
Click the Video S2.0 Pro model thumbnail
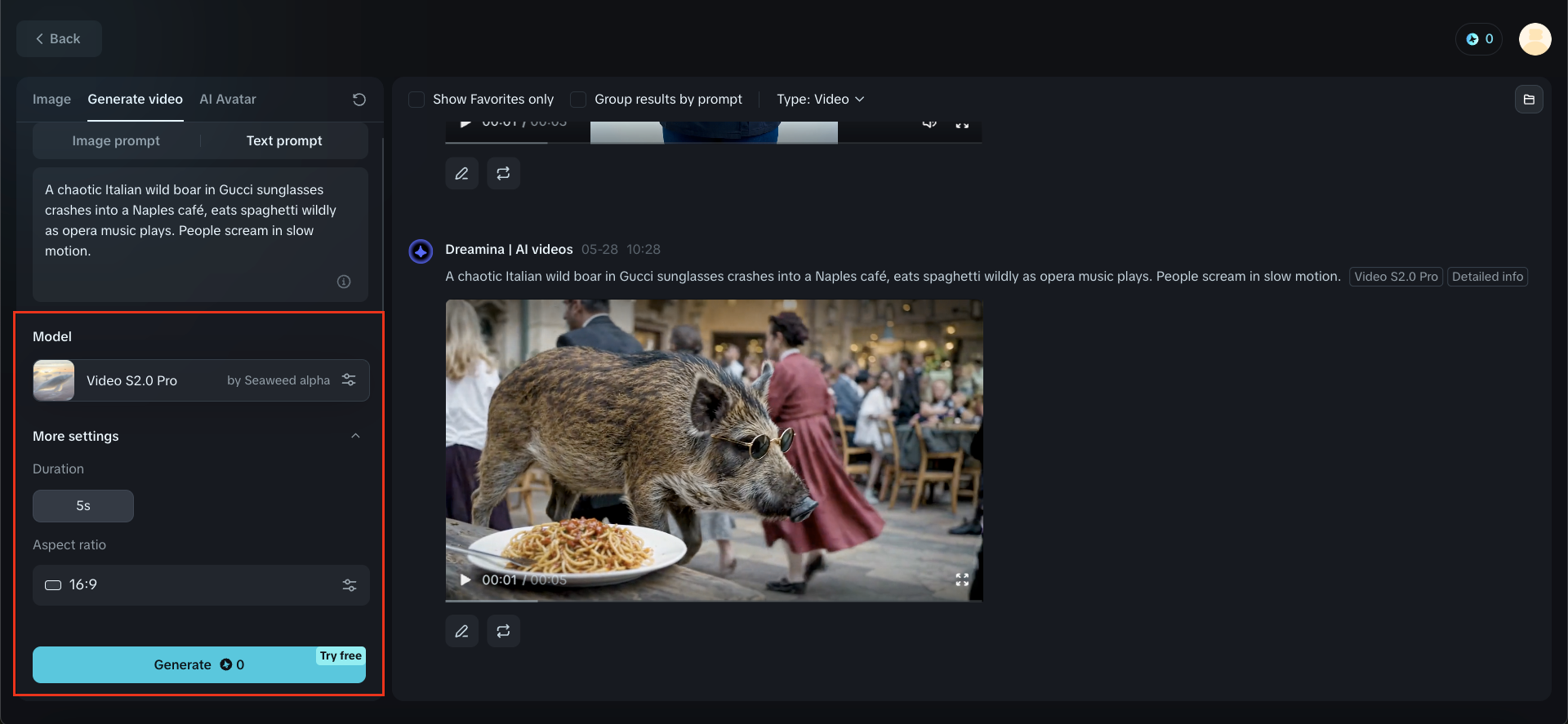pos(54,380)
